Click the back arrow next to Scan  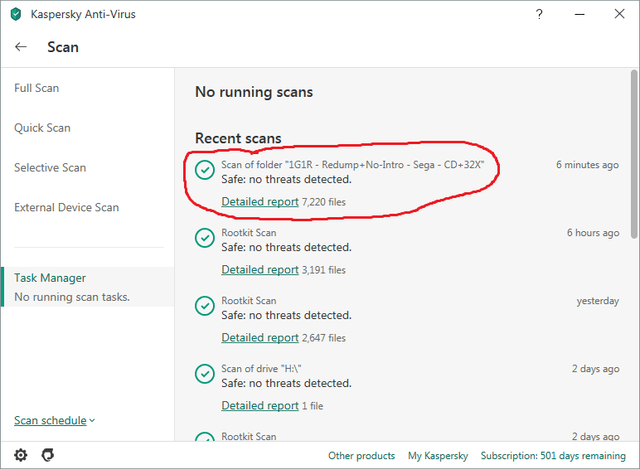[21, 47]
